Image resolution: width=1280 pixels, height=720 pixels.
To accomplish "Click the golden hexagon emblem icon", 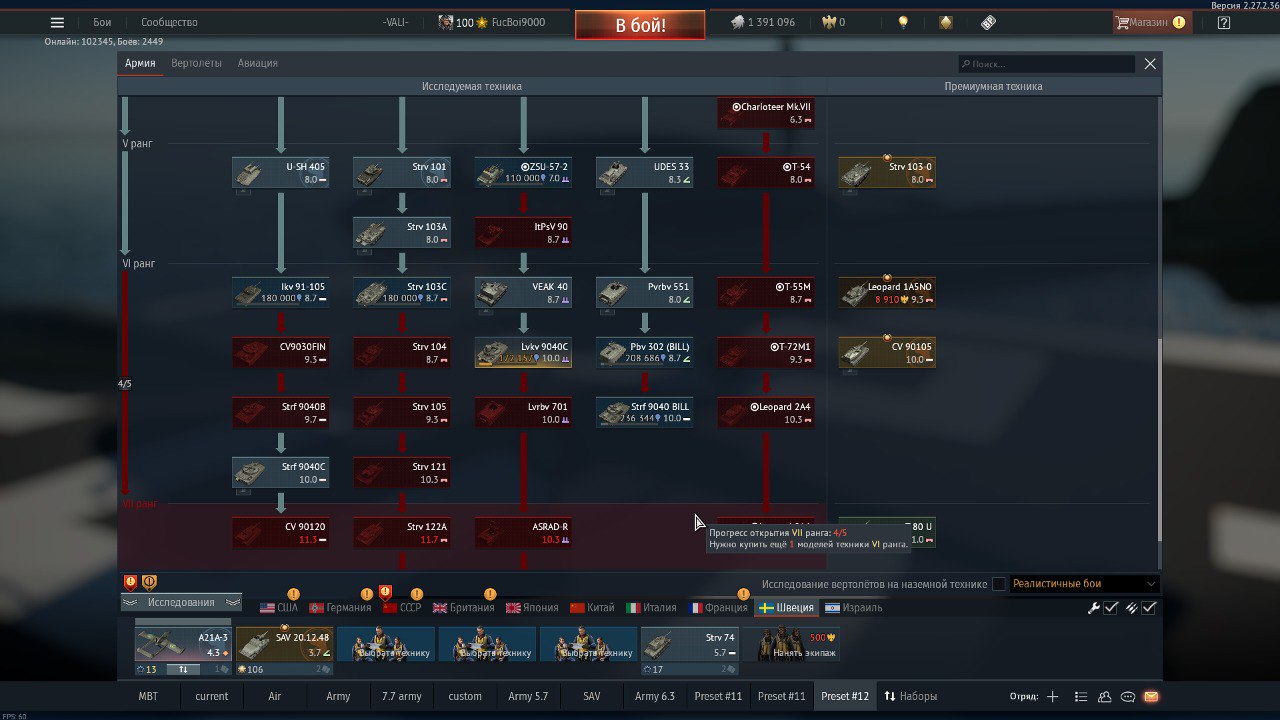I will point(946,22).
